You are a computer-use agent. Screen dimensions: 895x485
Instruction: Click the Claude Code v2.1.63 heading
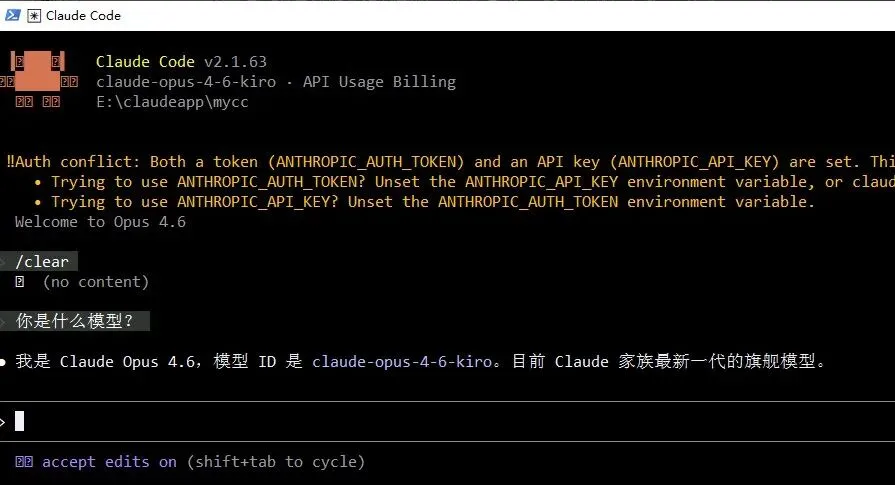(x=181, y=62)
